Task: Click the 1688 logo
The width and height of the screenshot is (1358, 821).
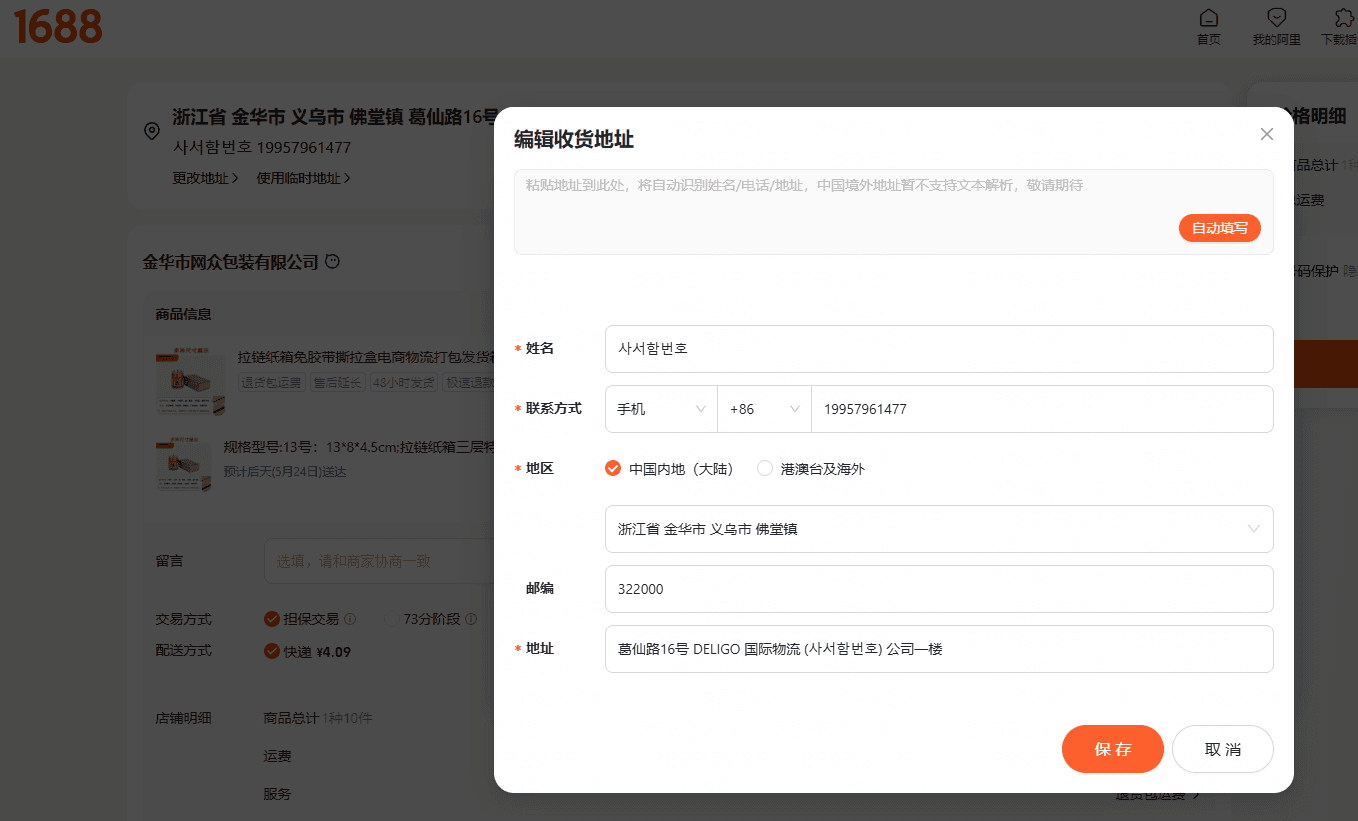Action: point(58,27)
